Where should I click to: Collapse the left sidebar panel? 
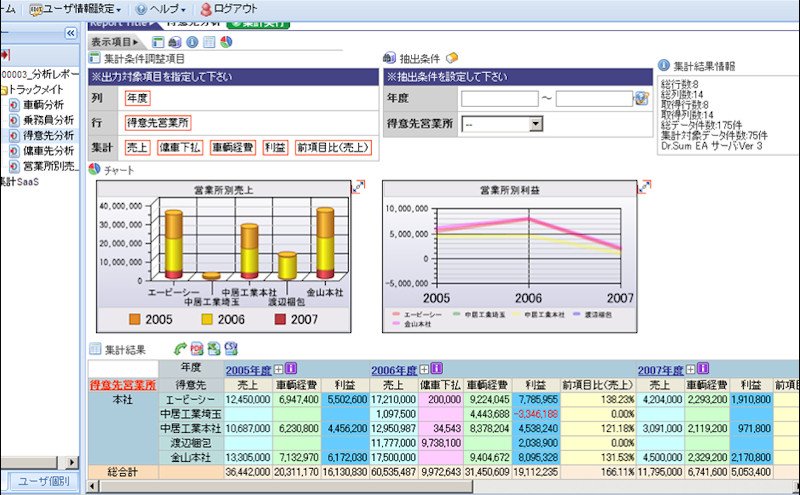click(x=70, y=33)
